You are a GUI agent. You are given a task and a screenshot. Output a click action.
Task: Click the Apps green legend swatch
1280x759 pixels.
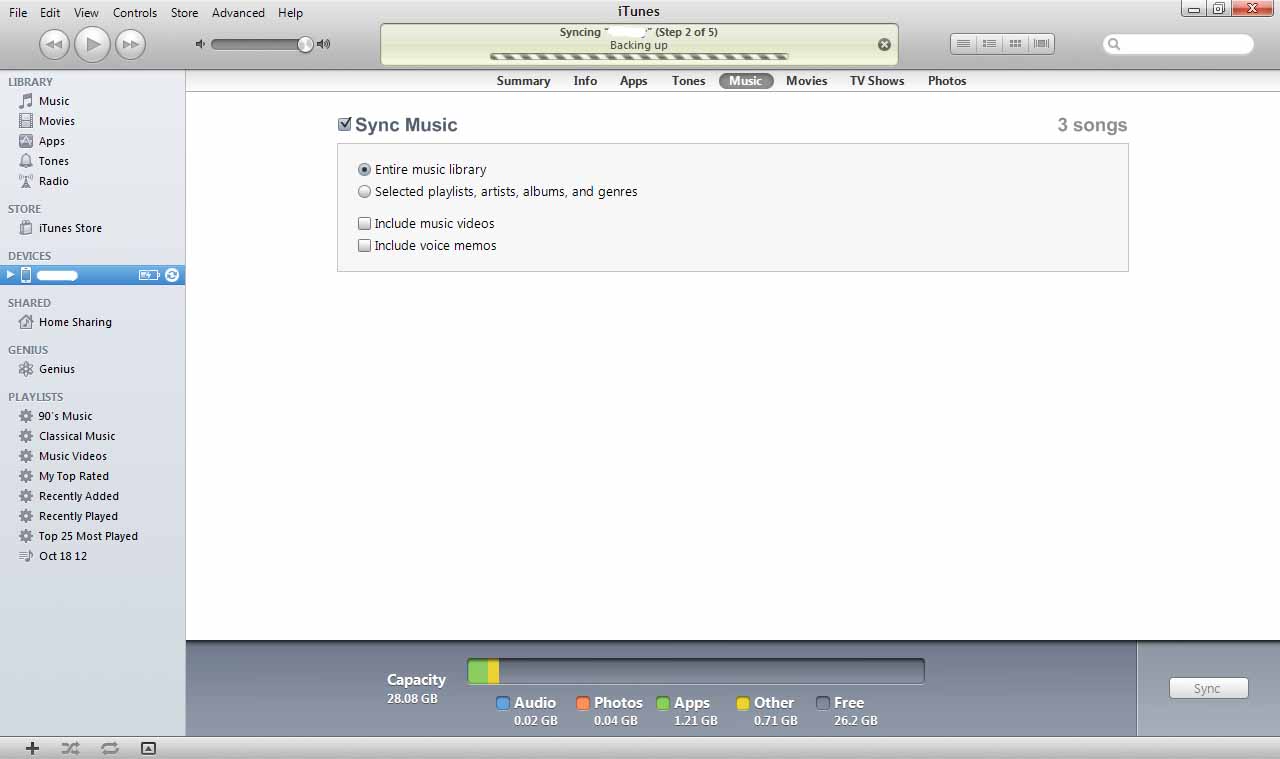[663, 703]
